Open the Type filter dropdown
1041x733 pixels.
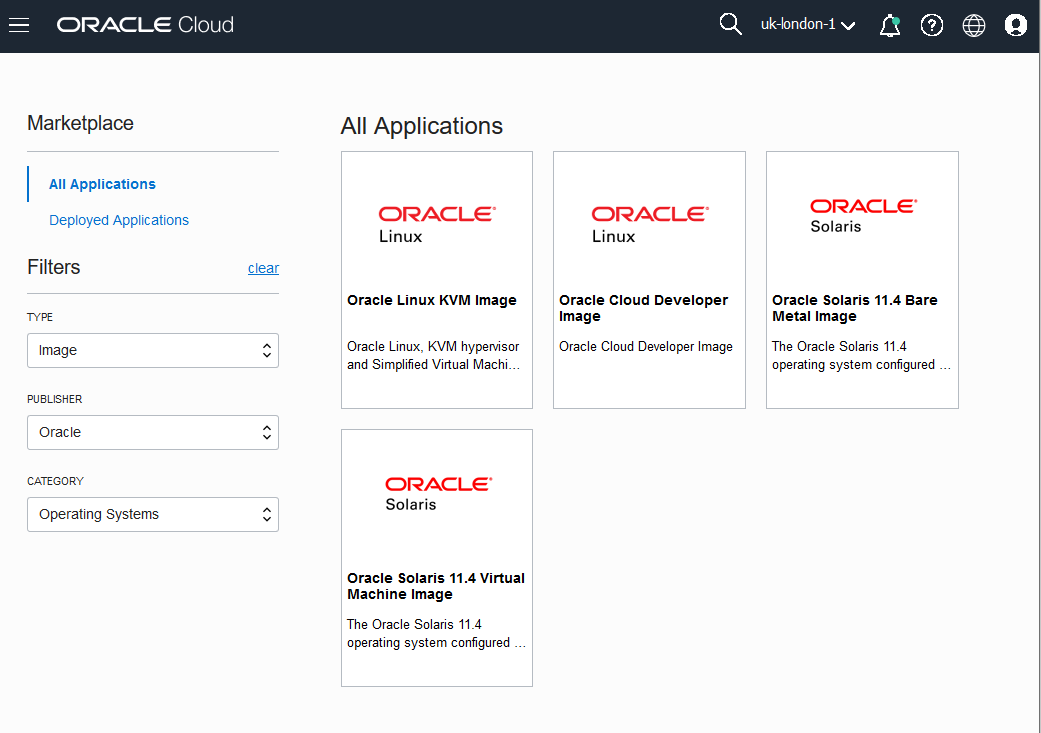153,351
